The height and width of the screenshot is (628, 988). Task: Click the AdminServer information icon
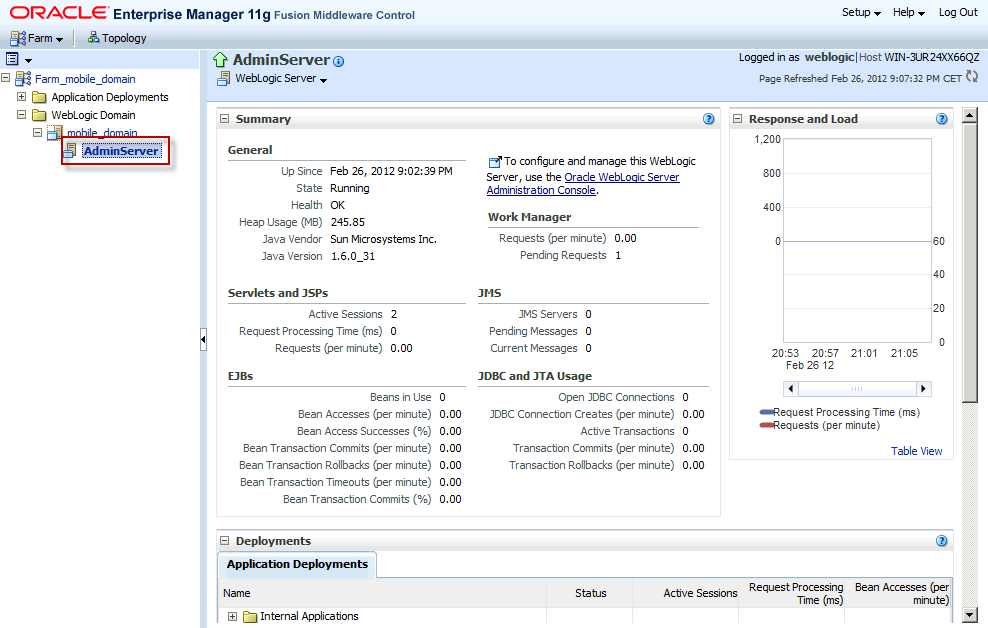click(x=338, y=61)
